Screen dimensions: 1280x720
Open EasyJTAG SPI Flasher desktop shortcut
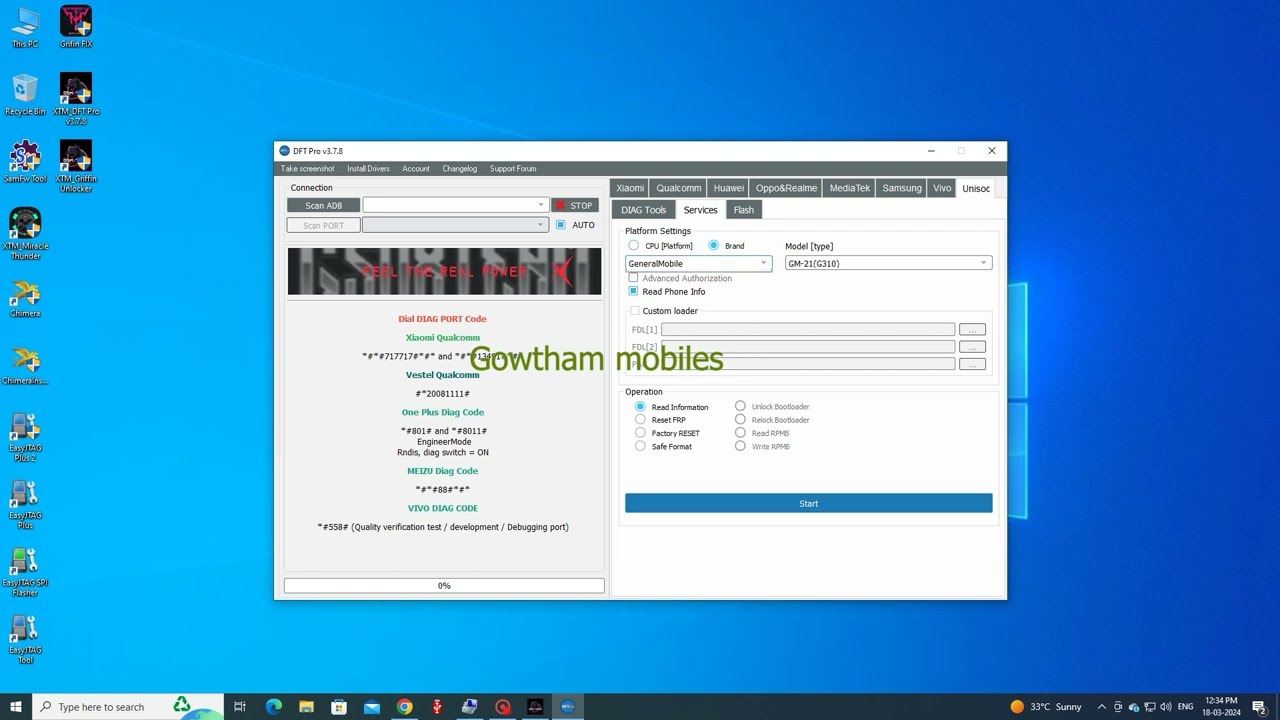(25, 572)
